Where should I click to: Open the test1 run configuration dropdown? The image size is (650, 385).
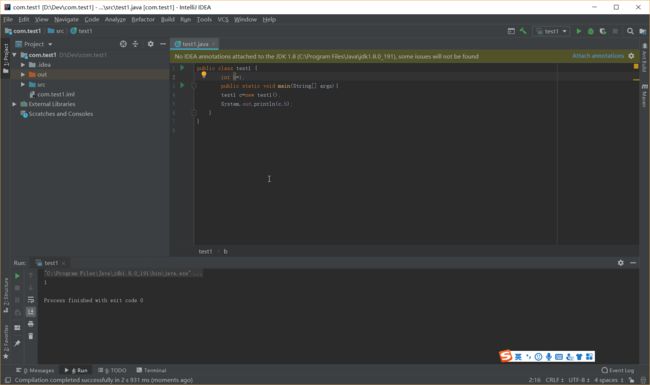point(551,31)
